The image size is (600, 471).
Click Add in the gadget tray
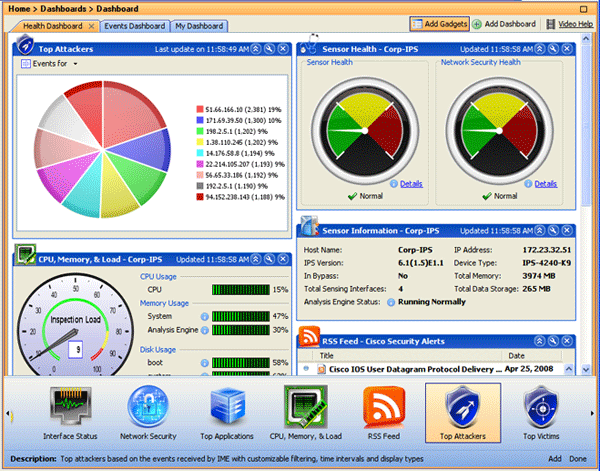click(x=555, y=458)
